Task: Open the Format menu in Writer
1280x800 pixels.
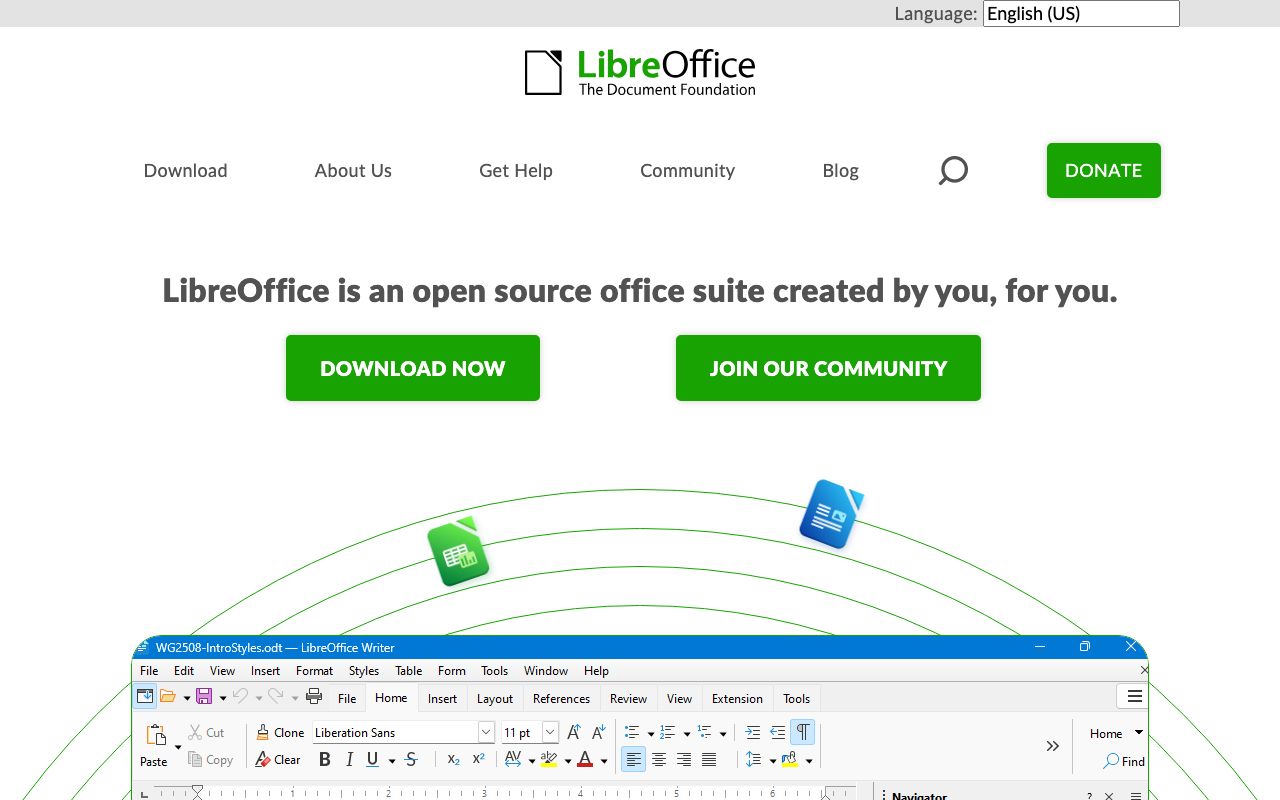Action: tap(314, 671)
